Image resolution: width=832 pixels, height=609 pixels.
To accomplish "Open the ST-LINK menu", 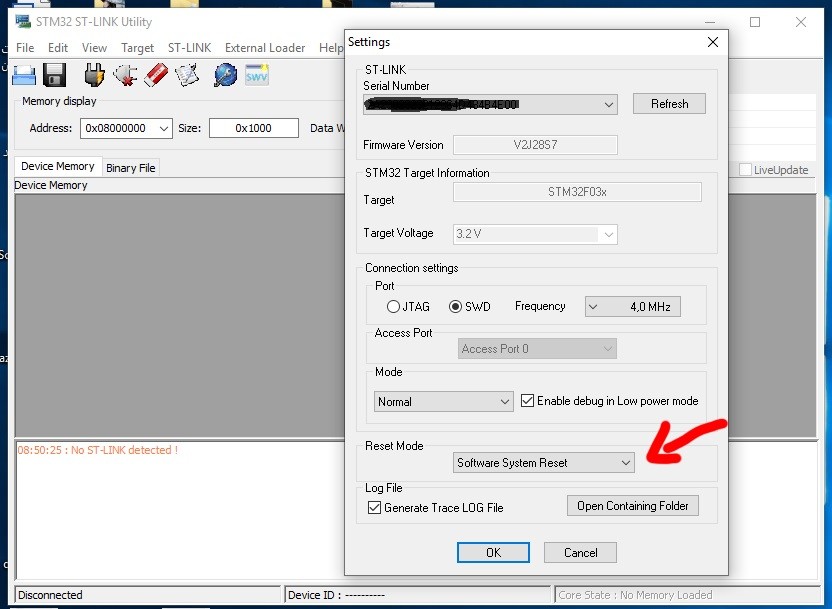I will click(x=189, y=48).
